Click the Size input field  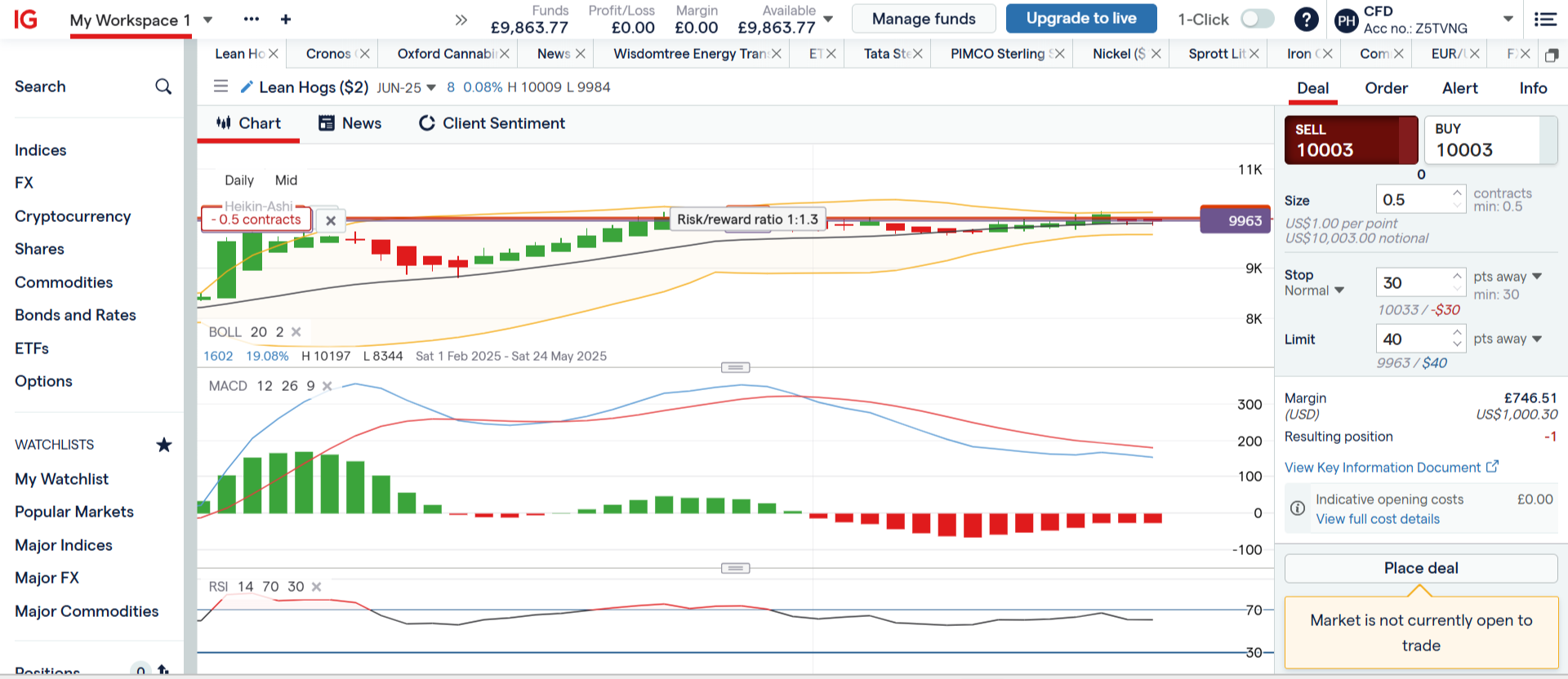coord(1414,200)
